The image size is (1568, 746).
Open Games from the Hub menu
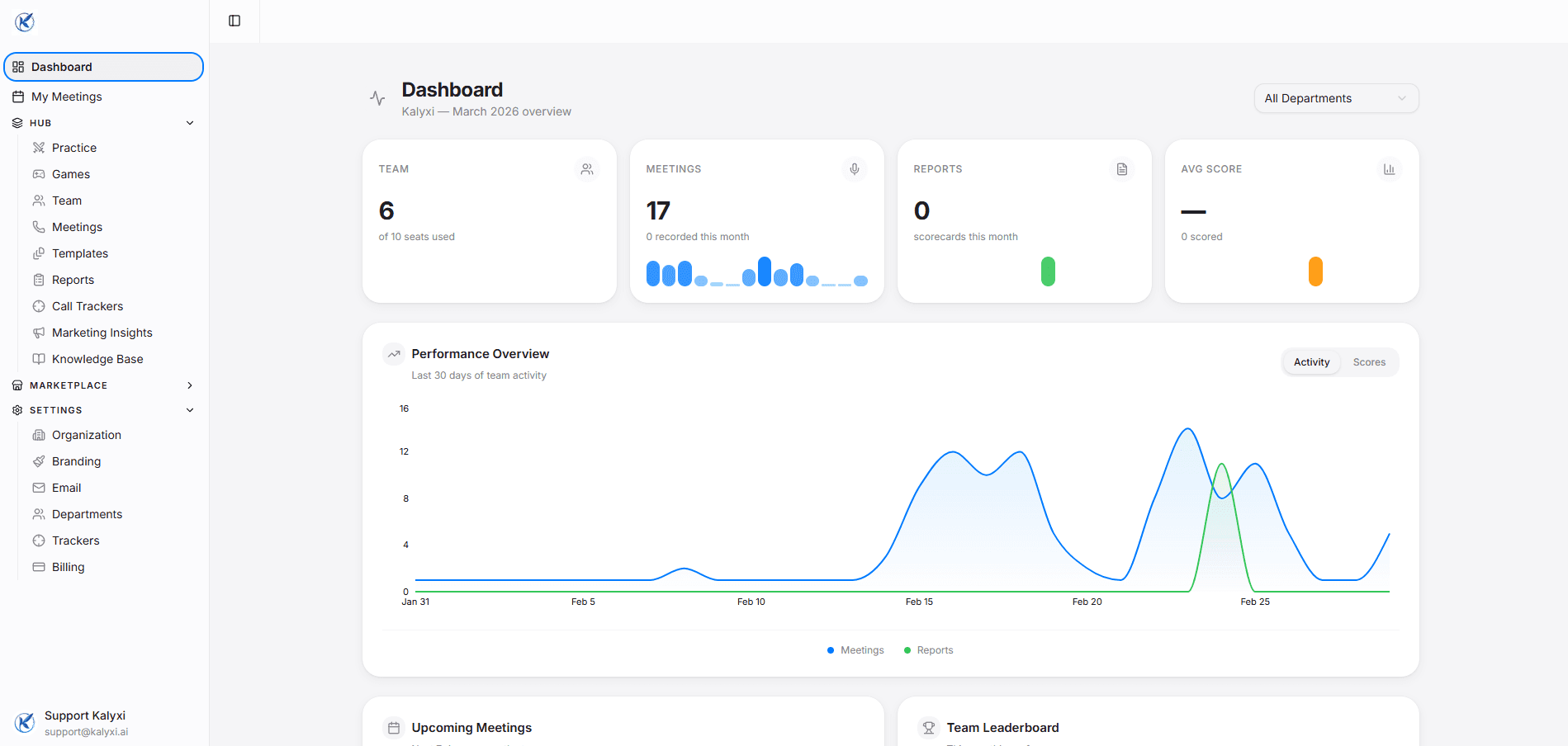70,174
